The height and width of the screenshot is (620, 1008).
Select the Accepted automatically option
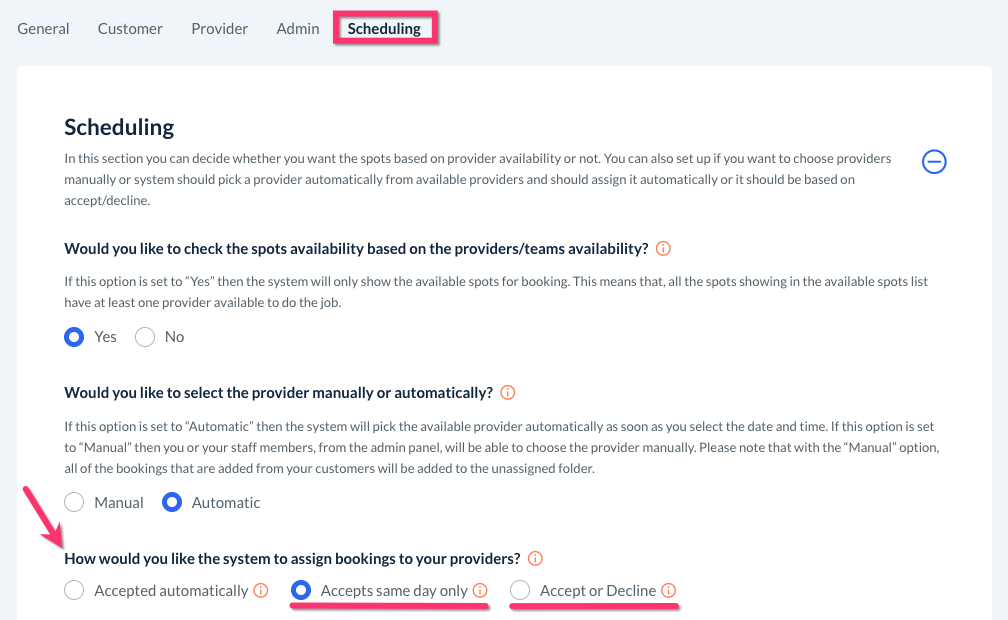click(74, 591)
